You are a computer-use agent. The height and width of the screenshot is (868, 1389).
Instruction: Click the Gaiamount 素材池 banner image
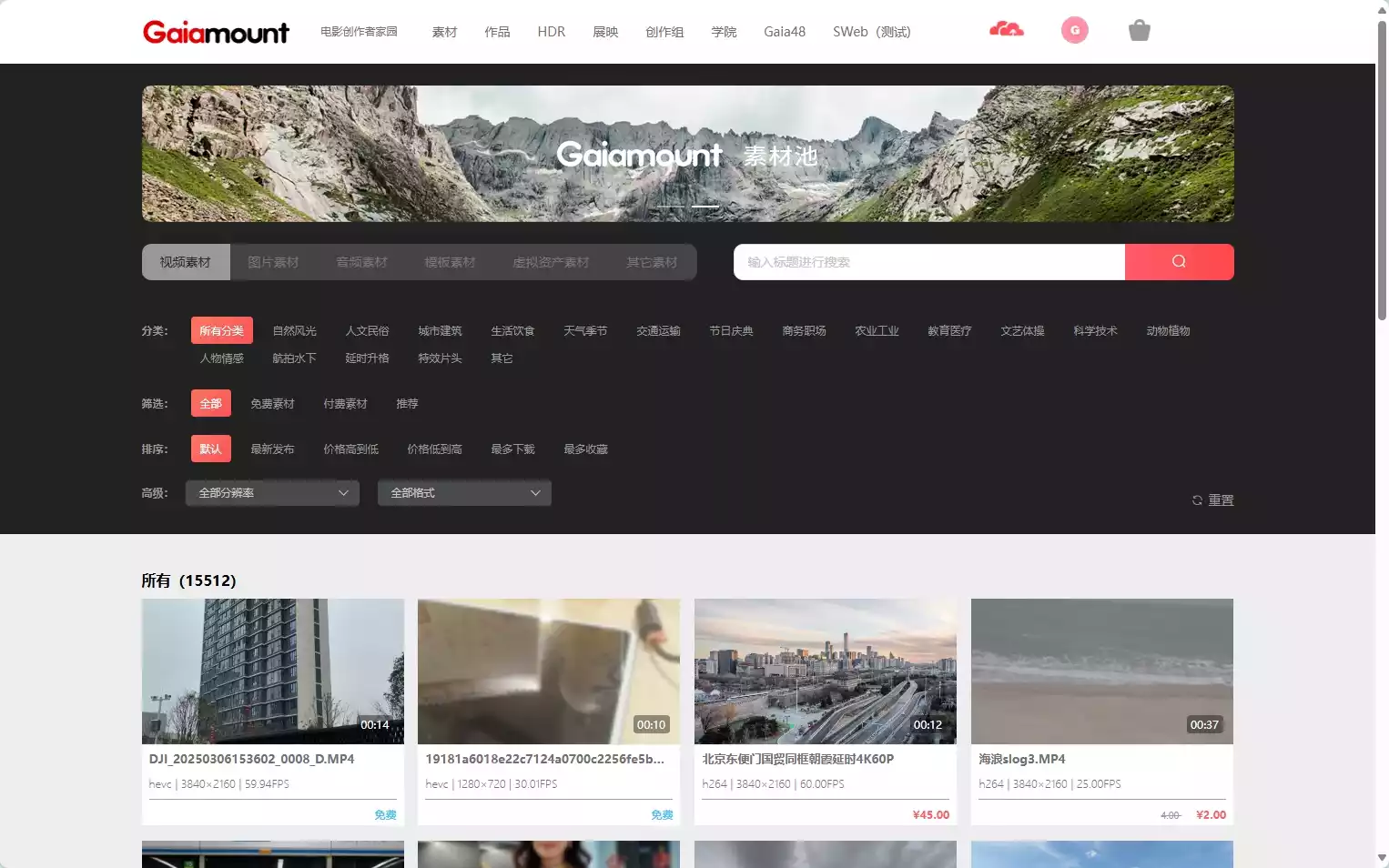[x=688, y=154]
